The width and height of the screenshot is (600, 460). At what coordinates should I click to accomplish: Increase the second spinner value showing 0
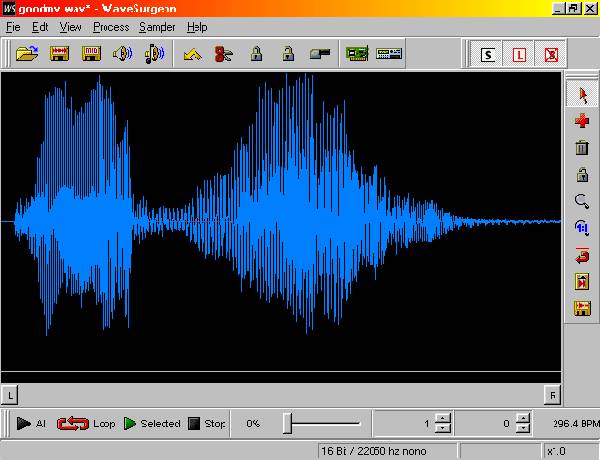click(x=523, y=418)
